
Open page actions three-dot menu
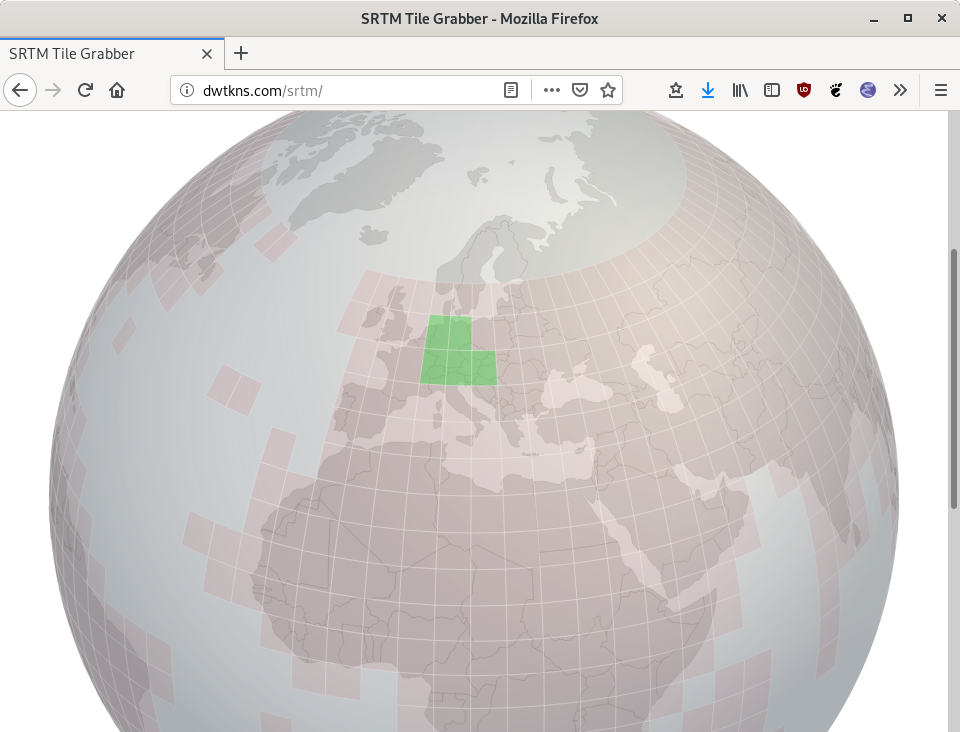(x=552, y=91)
